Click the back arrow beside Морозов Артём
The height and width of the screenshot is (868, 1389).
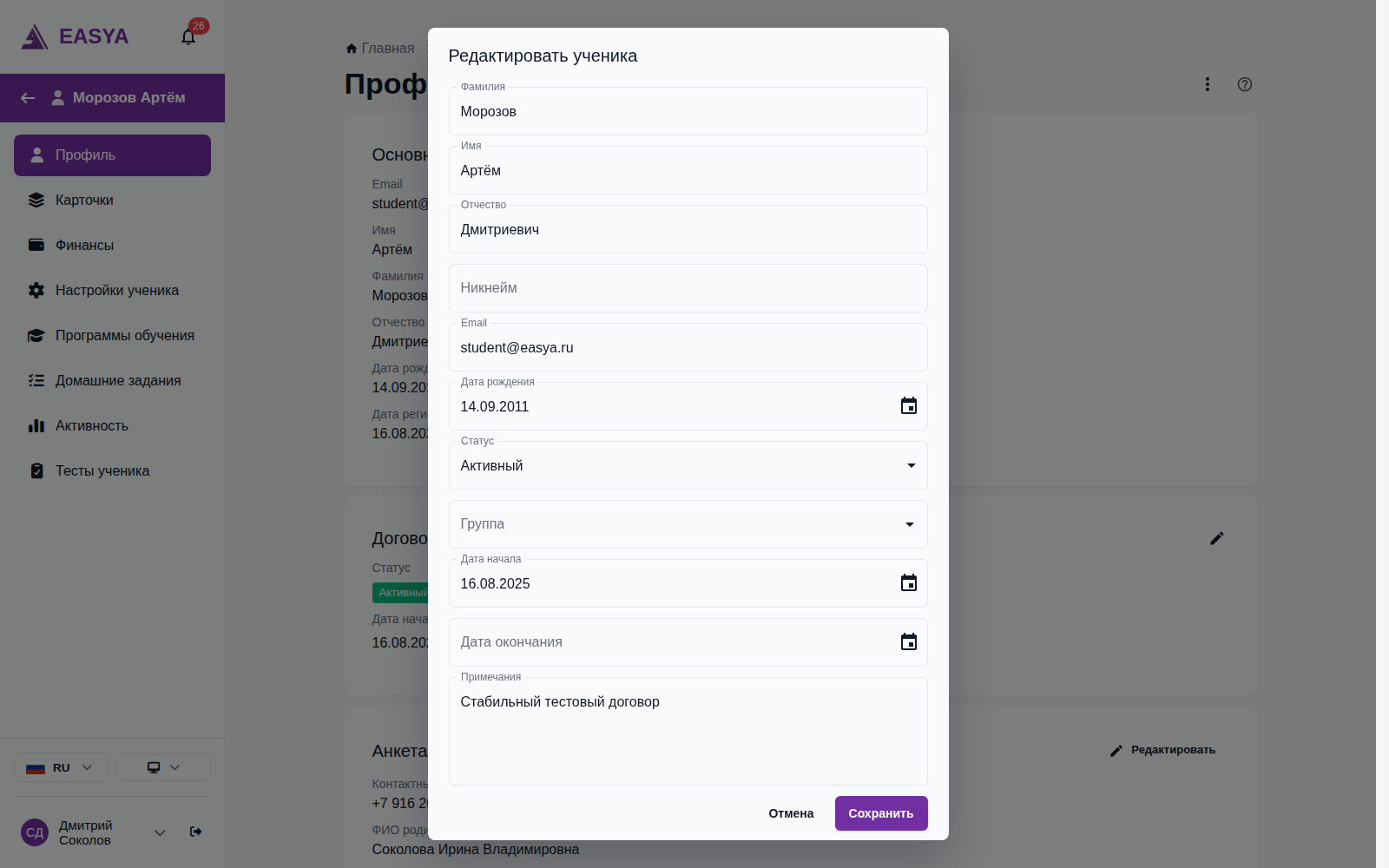click(x=28, y=98)
